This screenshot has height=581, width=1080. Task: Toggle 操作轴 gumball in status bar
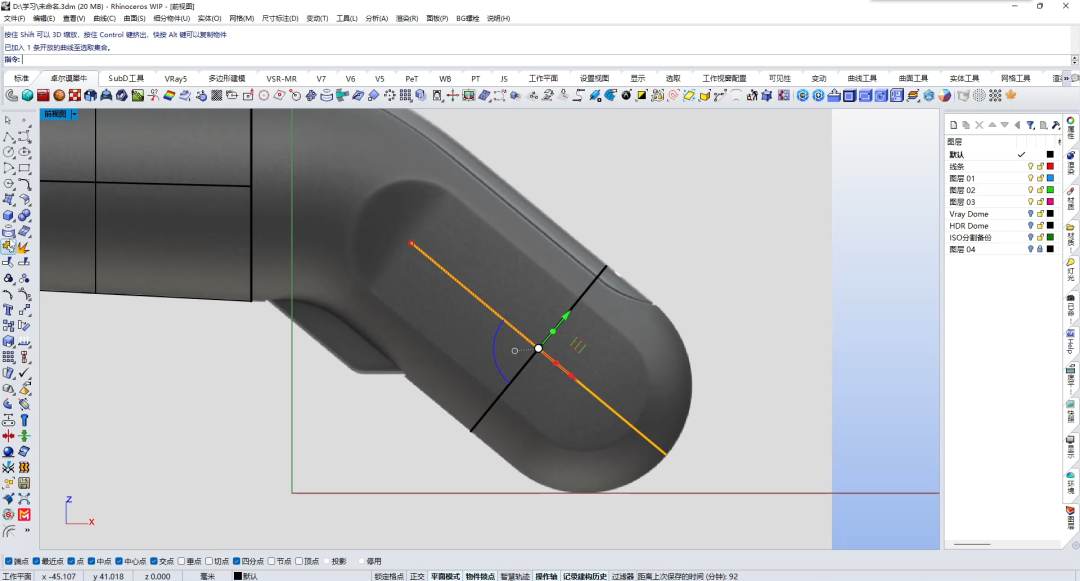pos(546,576)
